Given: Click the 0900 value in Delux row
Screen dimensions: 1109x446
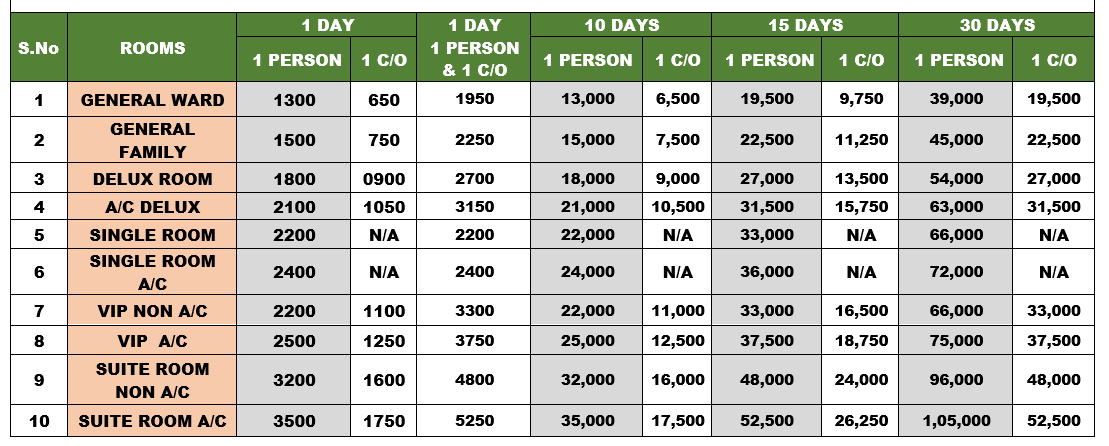Looking at the screenshot, I should click(384, 179).
